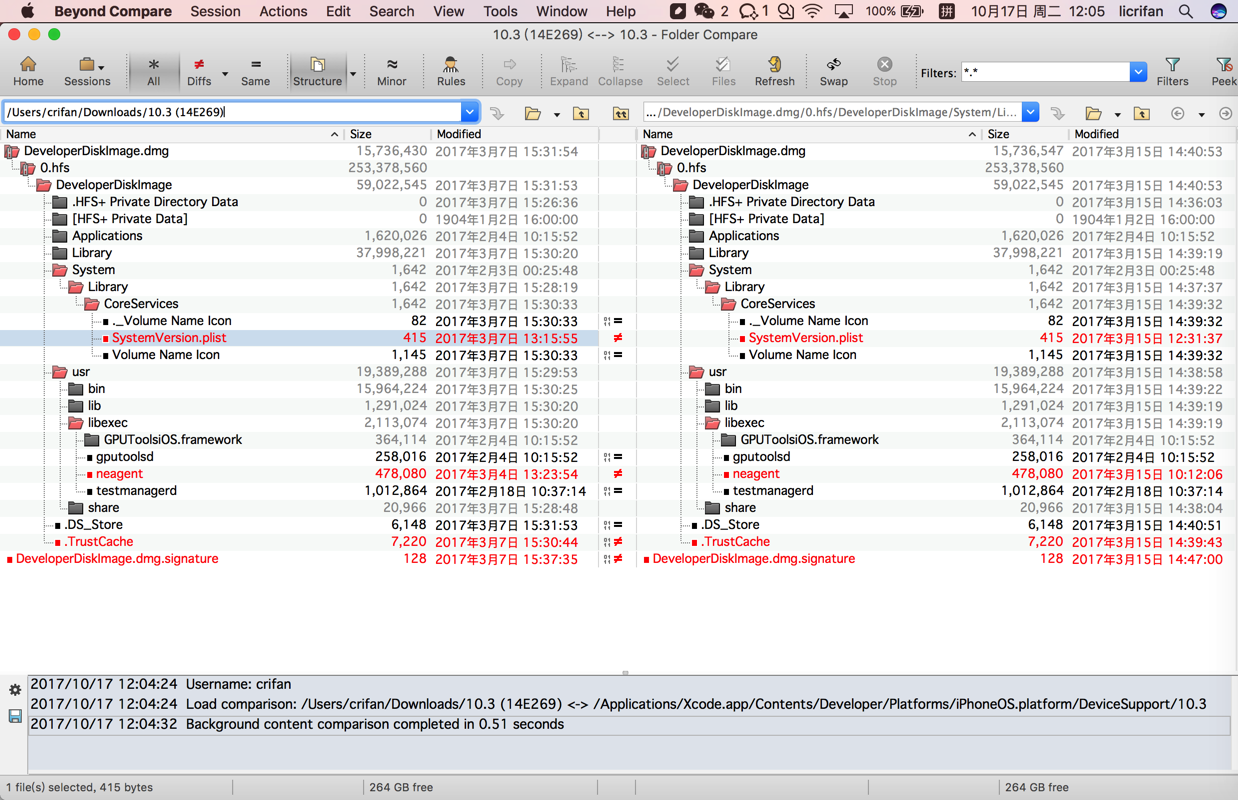Image resolution: width=1238 pixels, height=800 pixels.
Task: Click the set both sides up-level icon
Action: (x=620, y=113)
